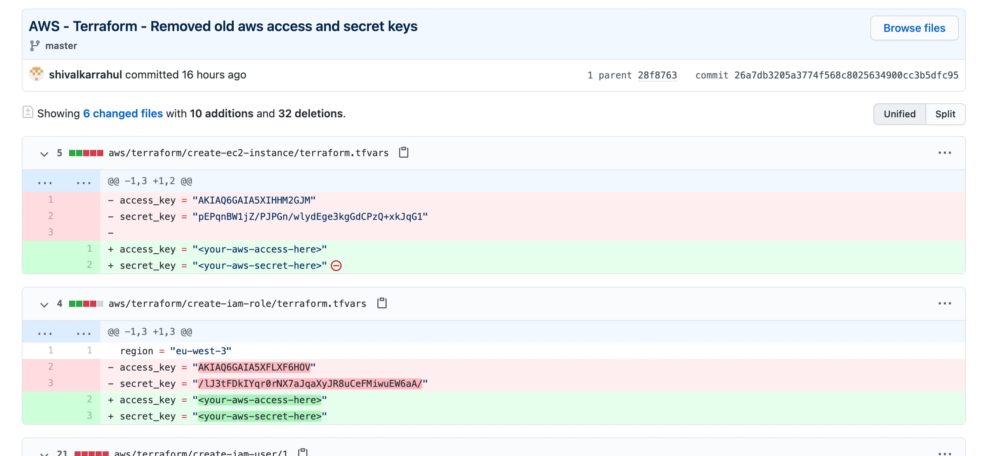Click the 6 changed files link
This screenshot has height=456, width=1000.
122,114
